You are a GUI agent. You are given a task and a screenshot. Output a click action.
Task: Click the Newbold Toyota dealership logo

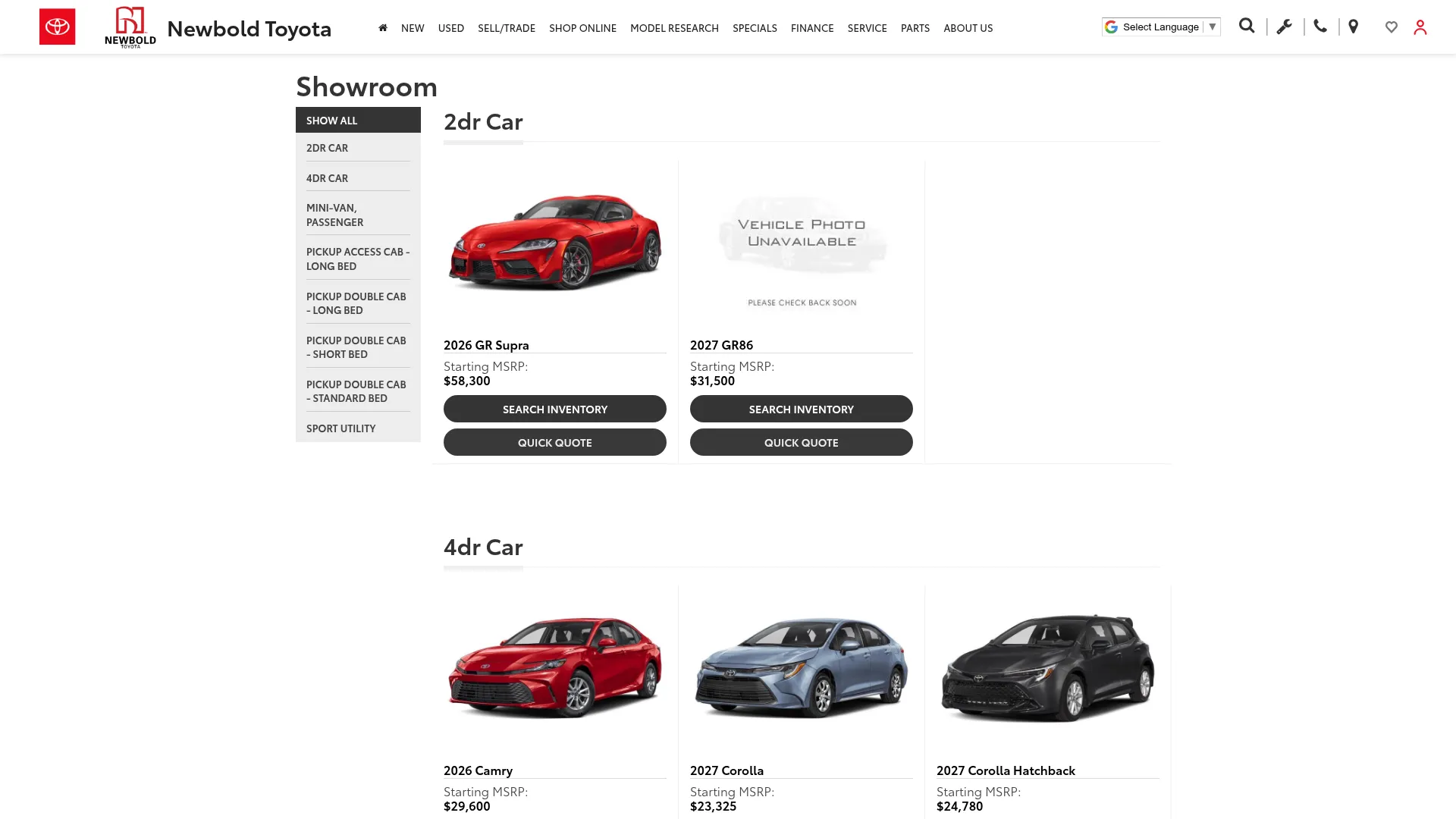[130, 27]
